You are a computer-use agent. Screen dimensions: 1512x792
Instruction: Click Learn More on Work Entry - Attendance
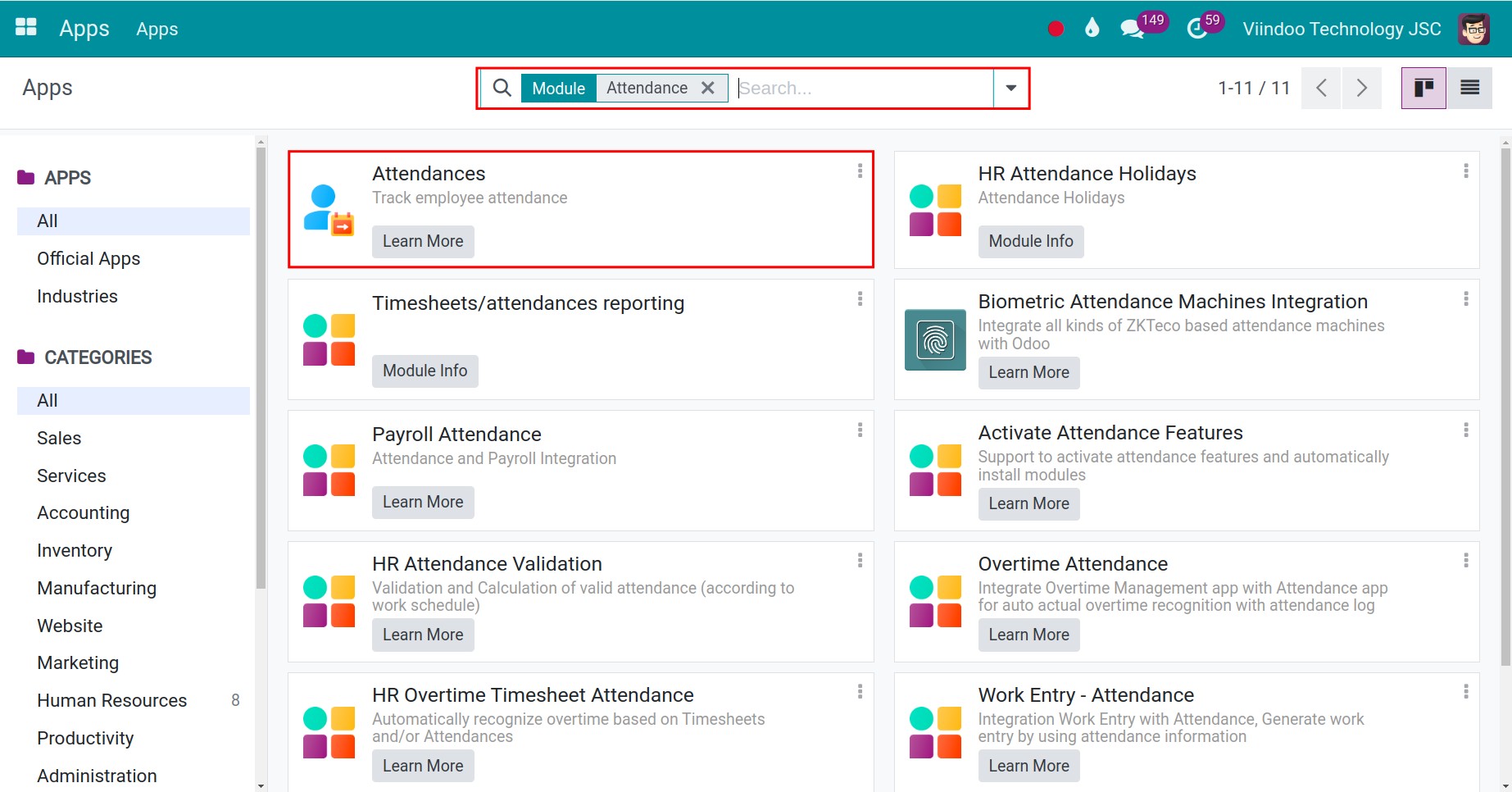(1028, 766)
